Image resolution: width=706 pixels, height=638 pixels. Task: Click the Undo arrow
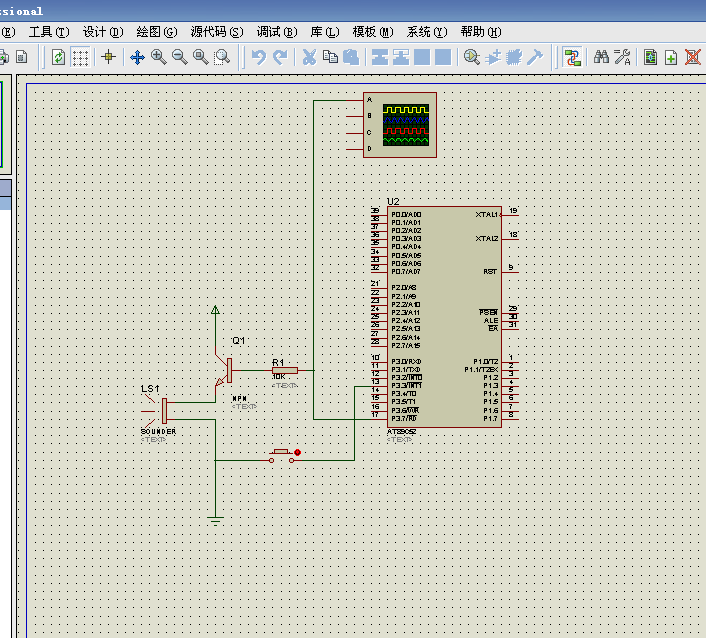click(258, 57)
